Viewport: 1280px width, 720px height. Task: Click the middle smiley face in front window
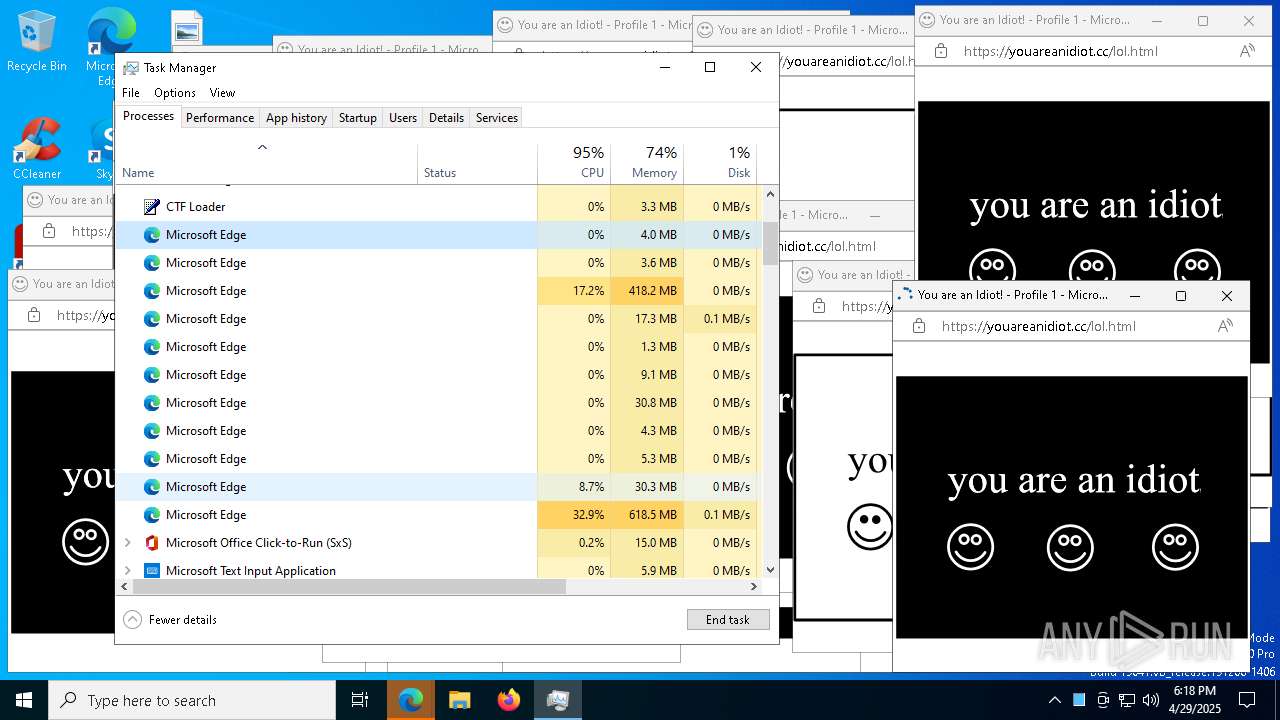coord(1070,548)
